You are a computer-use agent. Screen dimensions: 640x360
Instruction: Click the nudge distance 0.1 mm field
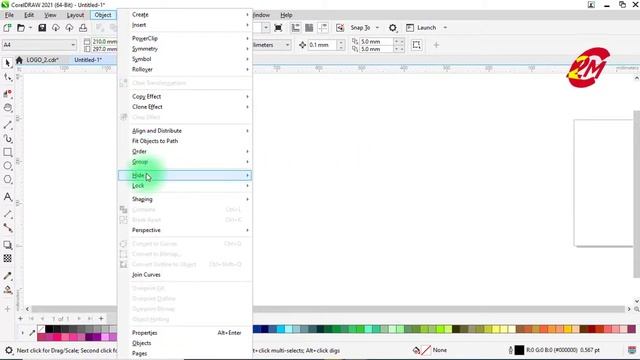pos(322,45)
